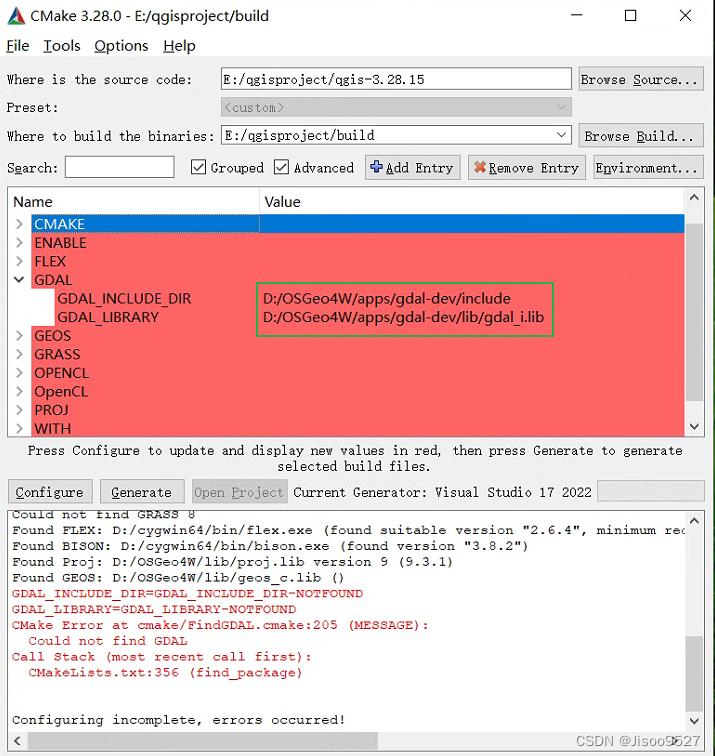Open the File menu
This screenshot has height=756, width=715.
[18, 46]
